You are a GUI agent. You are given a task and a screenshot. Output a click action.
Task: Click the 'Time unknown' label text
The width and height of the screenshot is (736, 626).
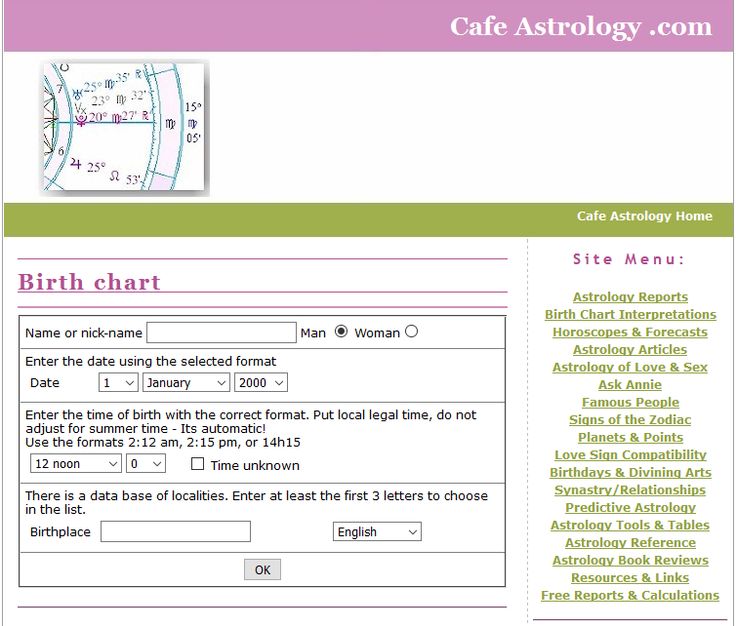coord(255,466)
